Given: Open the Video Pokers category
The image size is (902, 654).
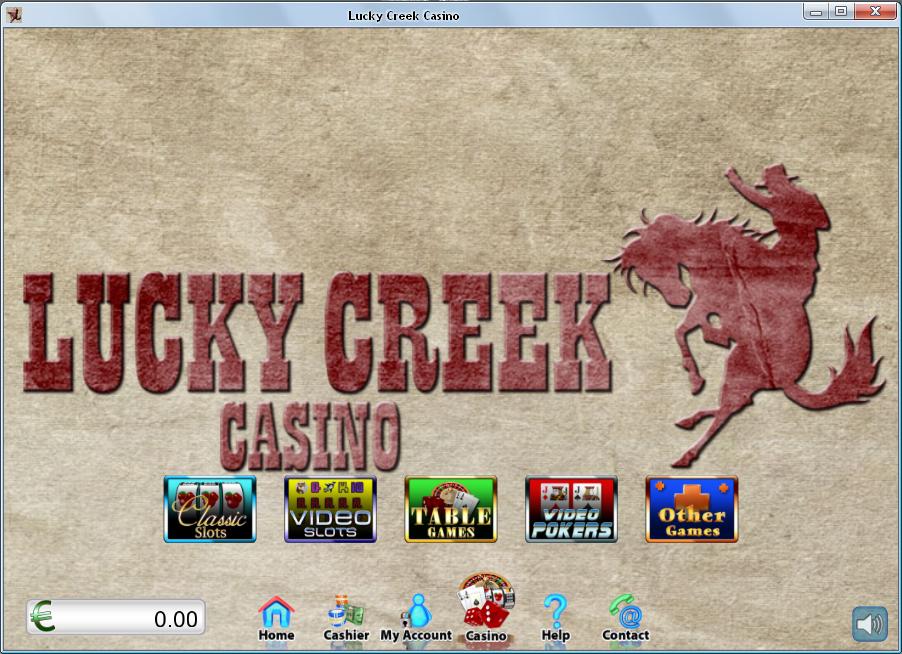Looking at the screenshot, I should pyautogui.click(x=571, y=508).
